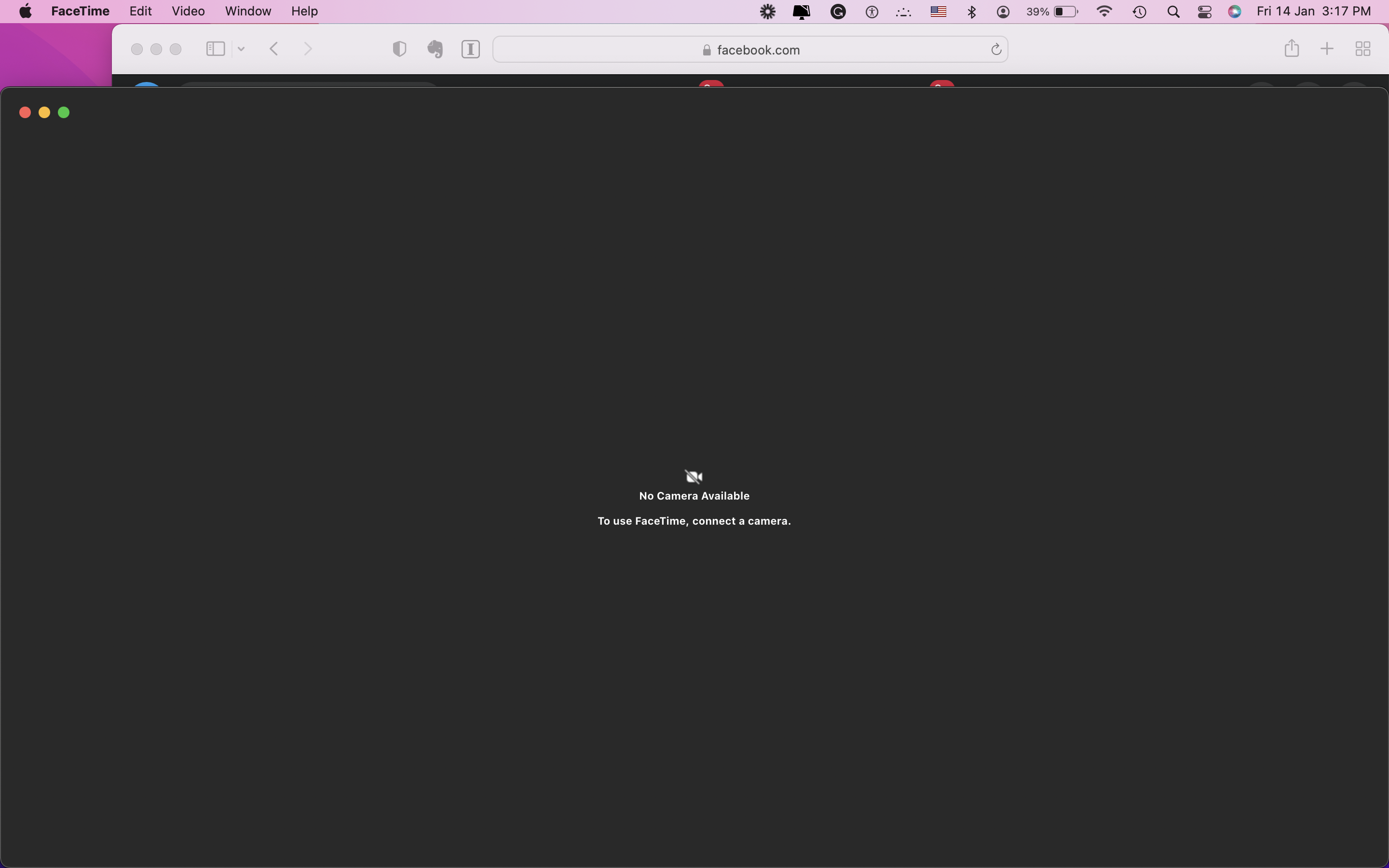Expand the sidebar dropdown chevron in Safari

tap(241, 49)
